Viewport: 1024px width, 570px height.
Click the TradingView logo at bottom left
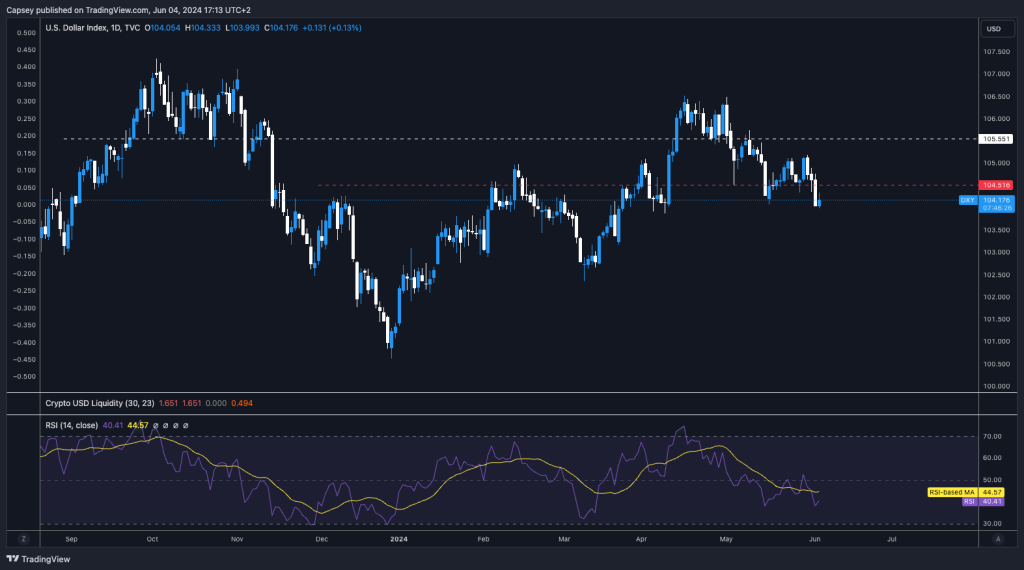[32, 560]
